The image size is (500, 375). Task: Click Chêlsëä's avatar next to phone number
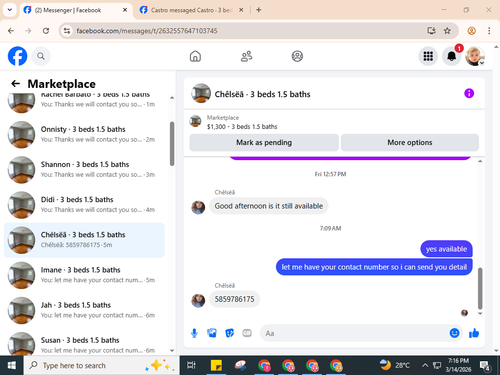(198, 300)
